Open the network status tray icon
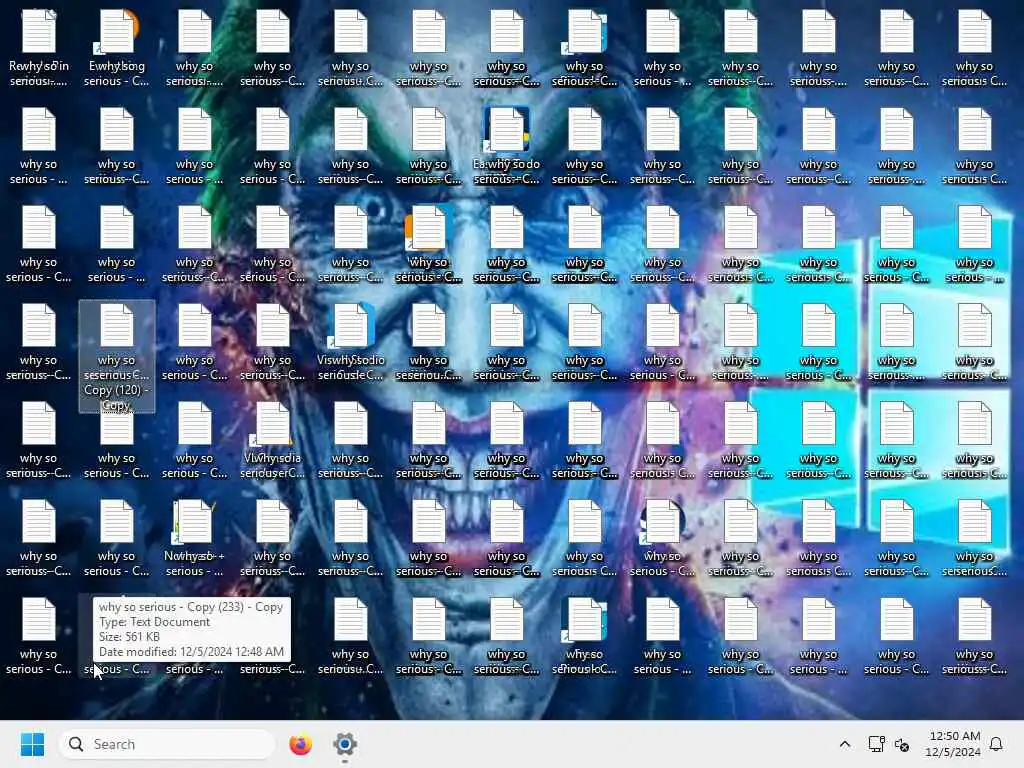 pos(876,744)
